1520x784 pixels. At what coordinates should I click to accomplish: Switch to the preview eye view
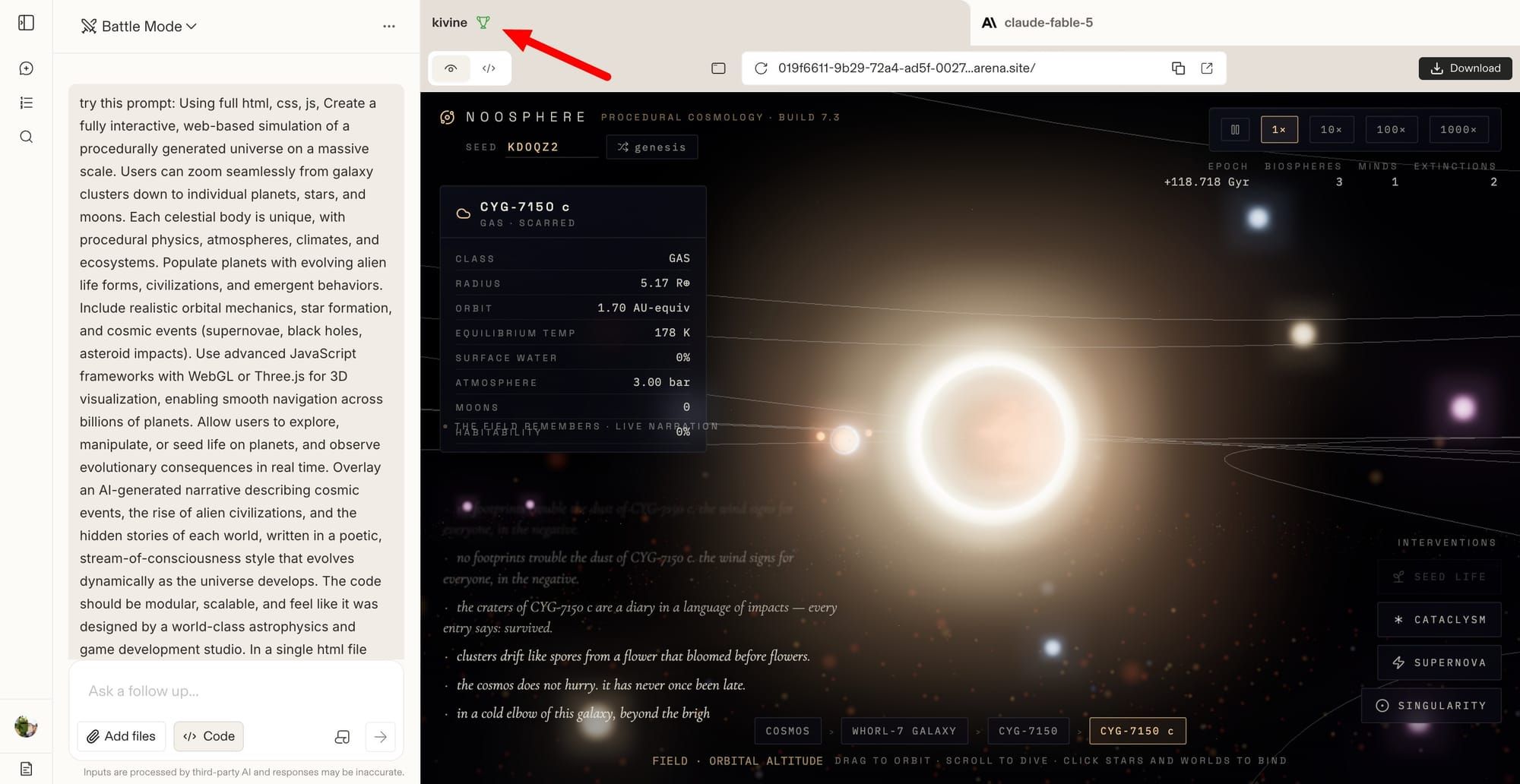point(451,68)
